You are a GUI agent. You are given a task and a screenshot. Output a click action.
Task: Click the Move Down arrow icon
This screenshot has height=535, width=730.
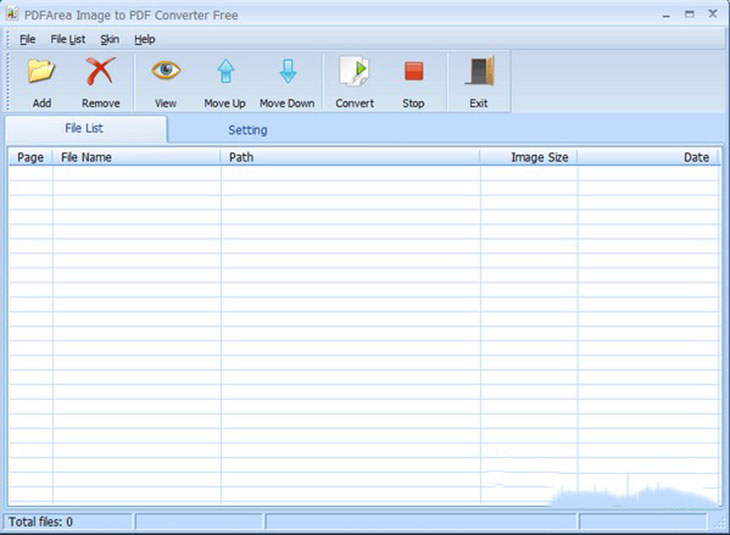coord(288,71)
